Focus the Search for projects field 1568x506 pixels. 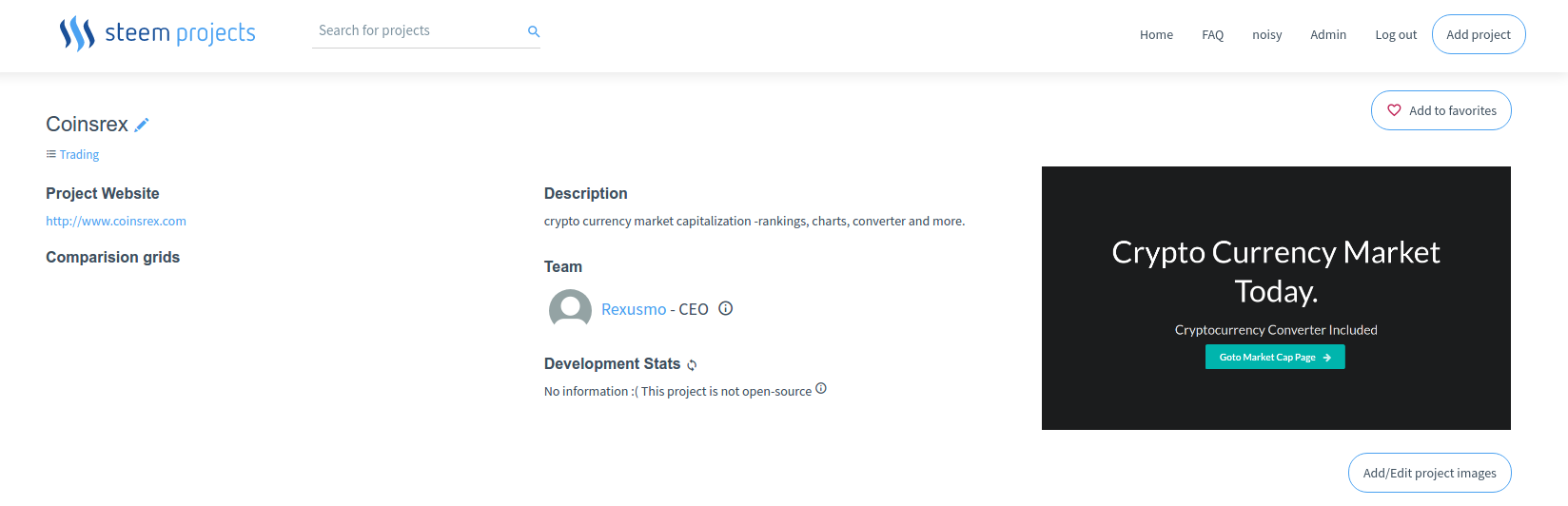(x=419, y=30)
